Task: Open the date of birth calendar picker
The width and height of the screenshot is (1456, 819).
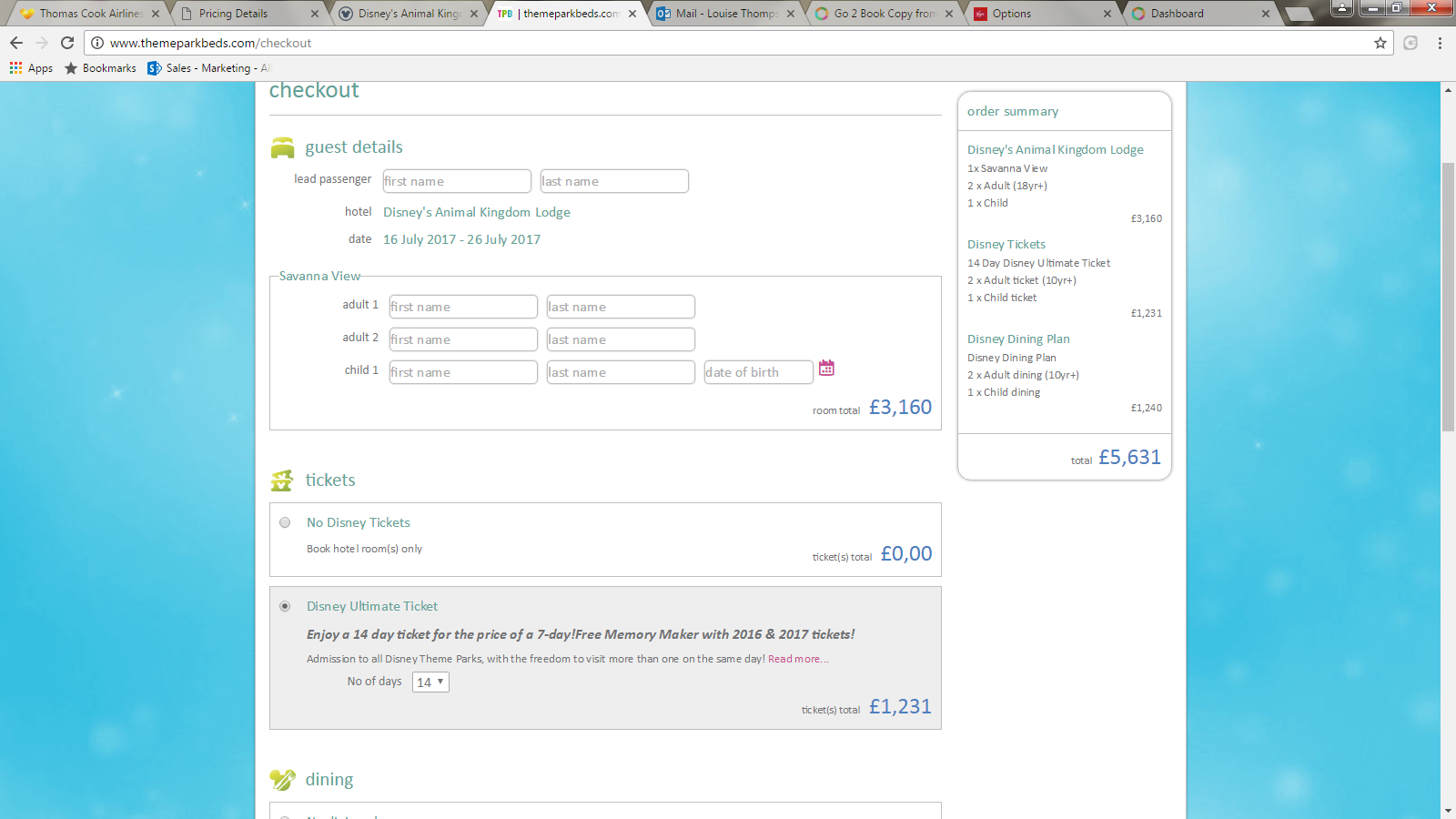Action: [826, 368]
